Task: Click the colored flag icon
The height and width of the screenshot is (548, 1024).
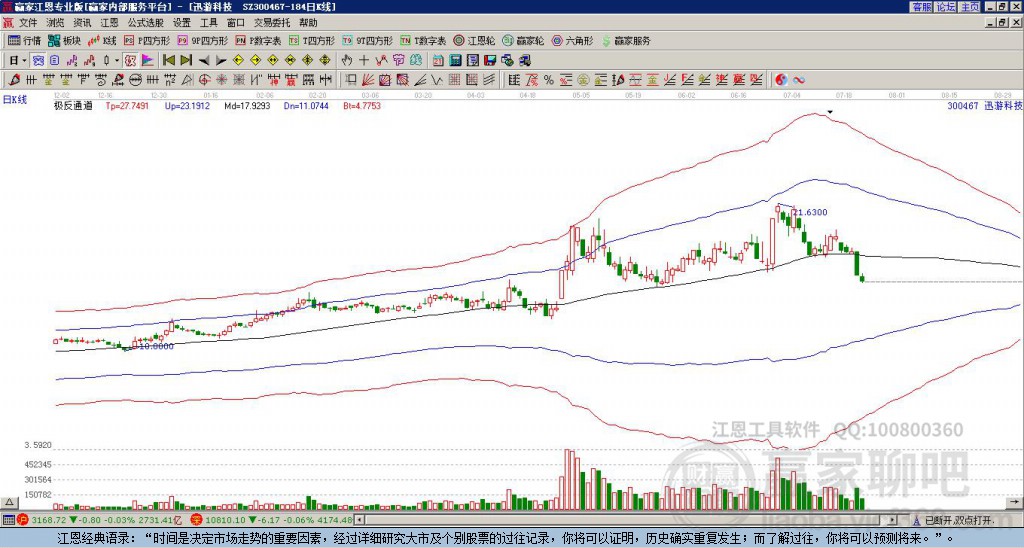Action: click(x=148, y=61)
